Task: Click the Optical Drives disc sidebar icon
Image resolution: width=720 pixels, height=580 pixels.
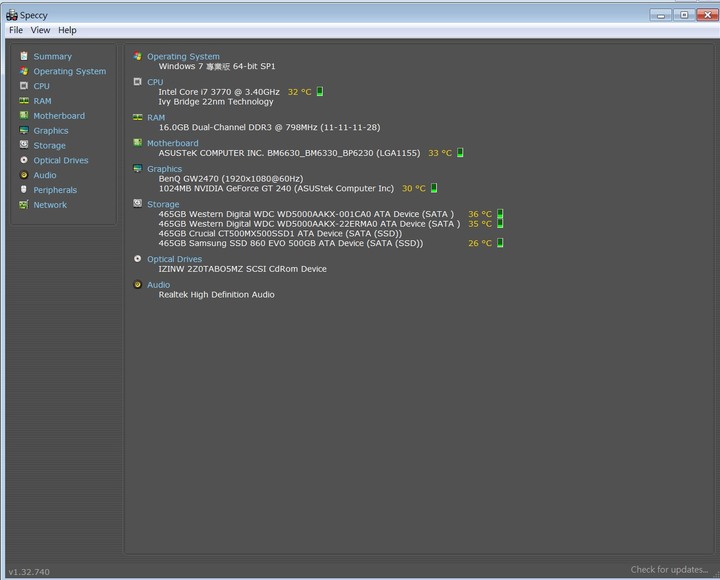Action: point(24,160)
